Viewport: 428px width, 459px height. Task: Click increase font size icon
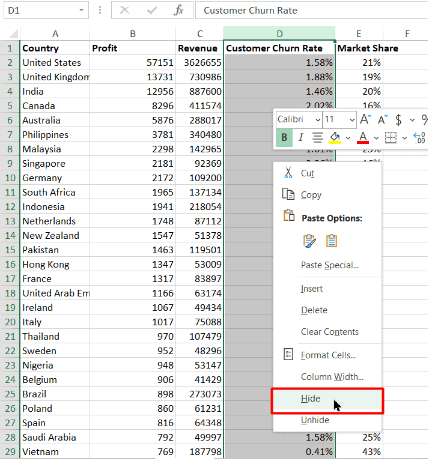point(366,119)
